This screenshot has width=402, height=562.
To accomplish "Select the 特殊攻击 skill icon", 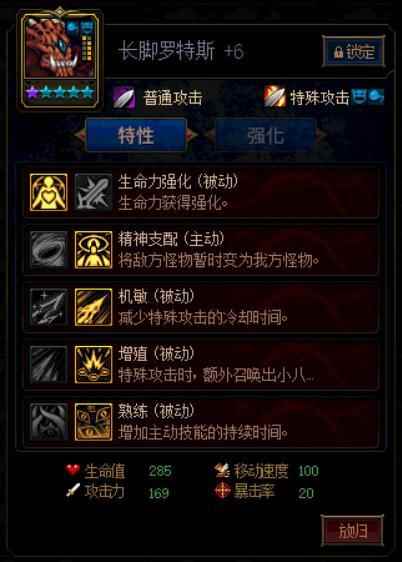I will click(x=275, y=97).
